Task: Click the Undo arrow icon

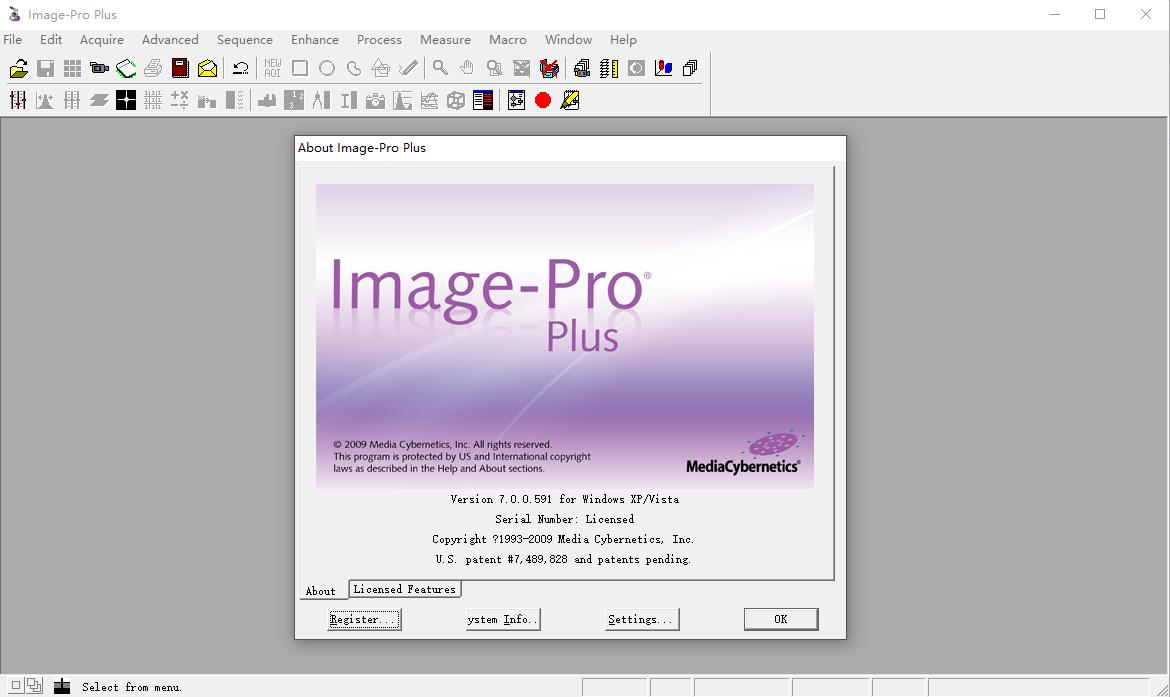Action: [x=240, y=69]
